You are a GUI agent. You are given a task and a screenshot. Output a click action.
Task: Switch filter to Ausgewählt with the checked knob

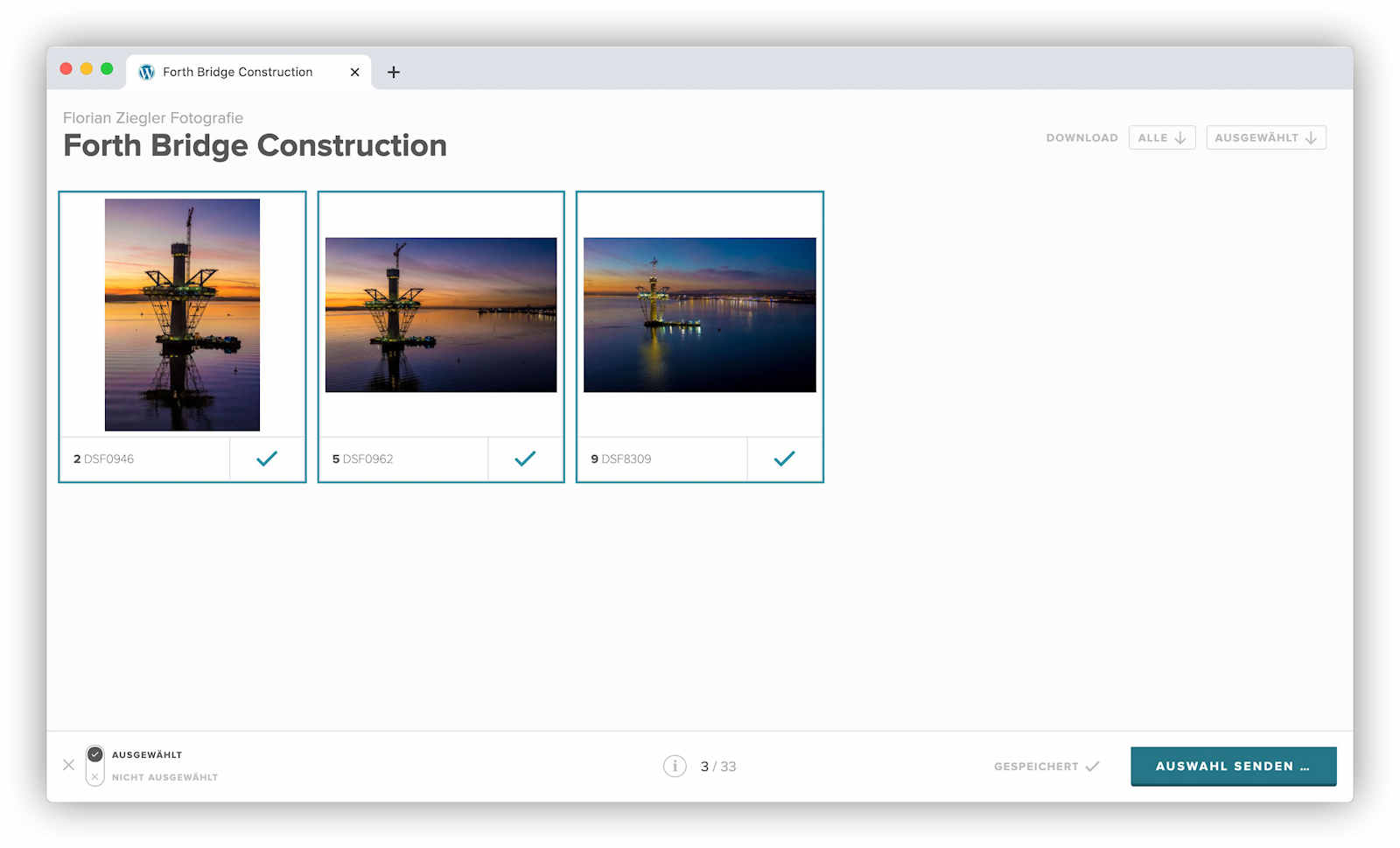[x=95, y=754]
